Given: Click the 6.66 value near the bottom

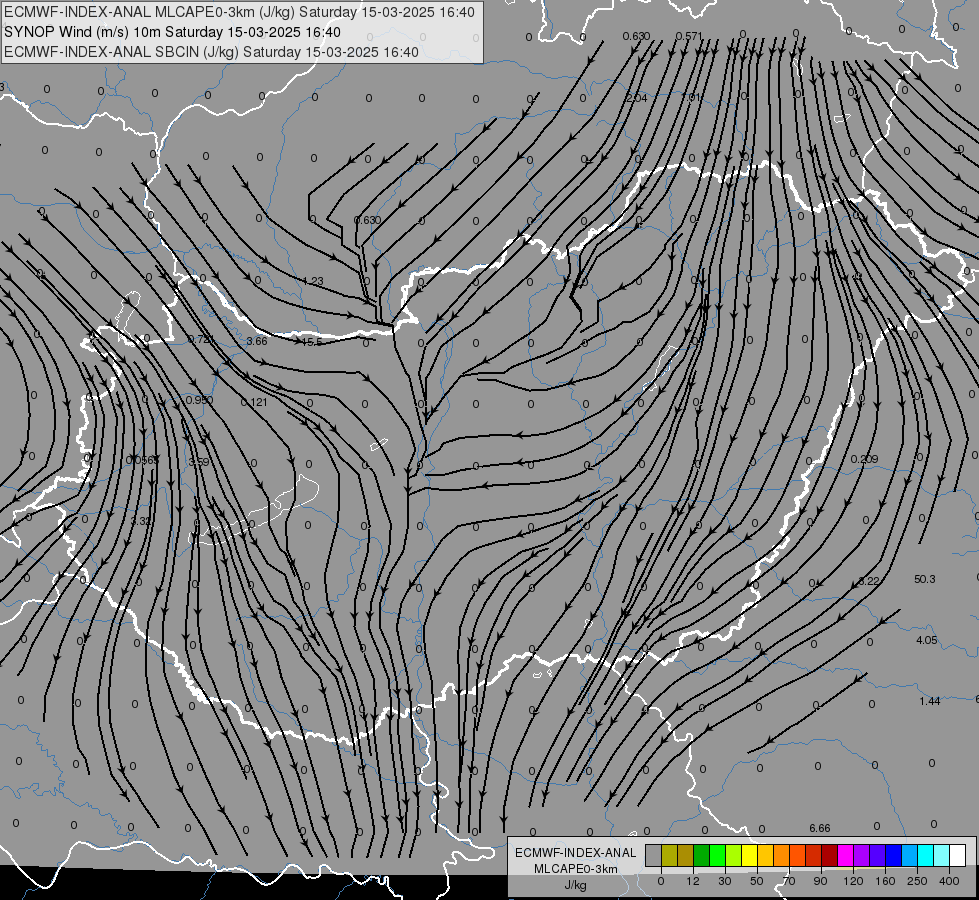Looking at the screenshot, I should click(x=820, y=828).
